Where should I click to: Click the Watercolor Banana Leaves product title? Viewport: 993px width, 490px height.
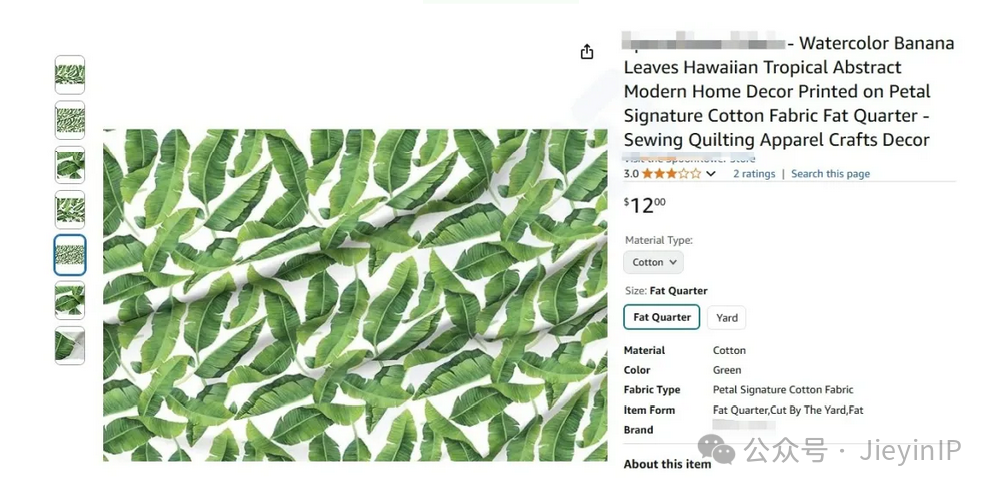(788, 92)
